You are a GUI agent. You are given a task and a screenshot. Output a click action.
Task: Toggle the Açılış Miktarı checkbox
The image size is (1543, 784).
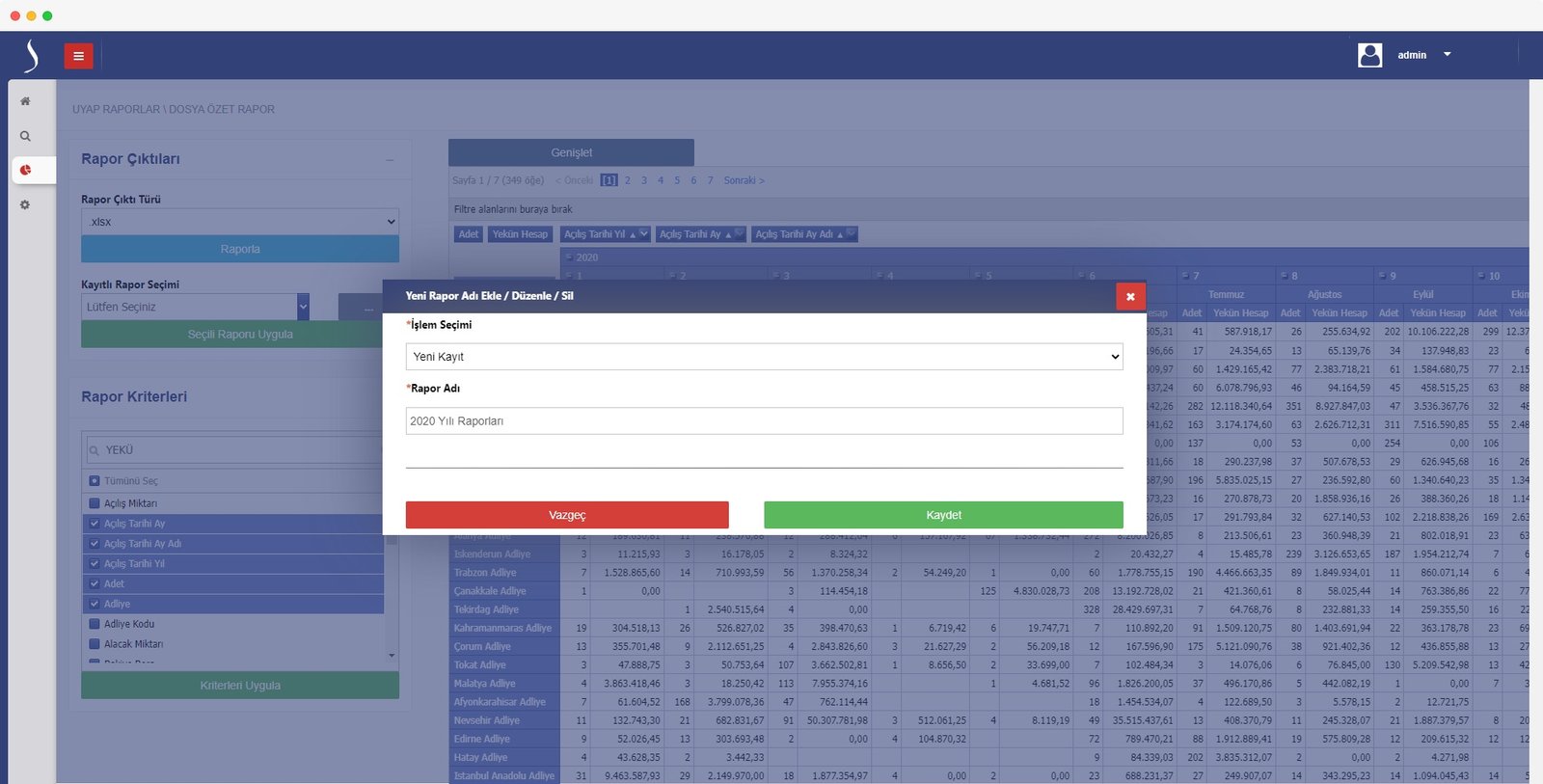pos(95,503)
